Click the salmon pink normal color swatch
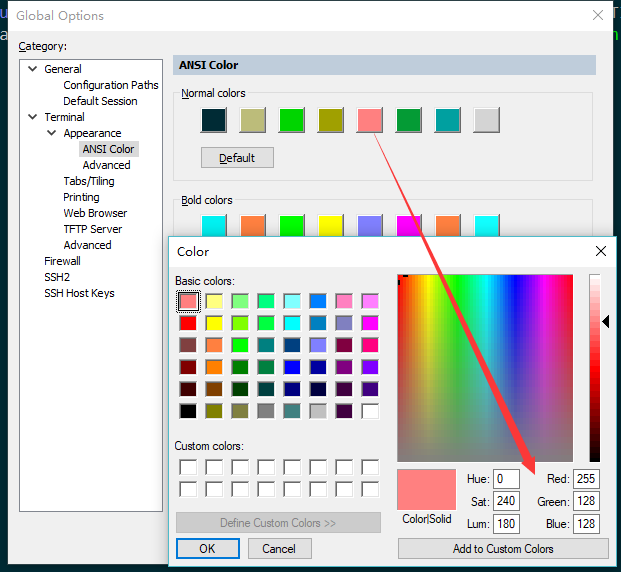This screenshot has height=572, width=621. click(370, 120)
